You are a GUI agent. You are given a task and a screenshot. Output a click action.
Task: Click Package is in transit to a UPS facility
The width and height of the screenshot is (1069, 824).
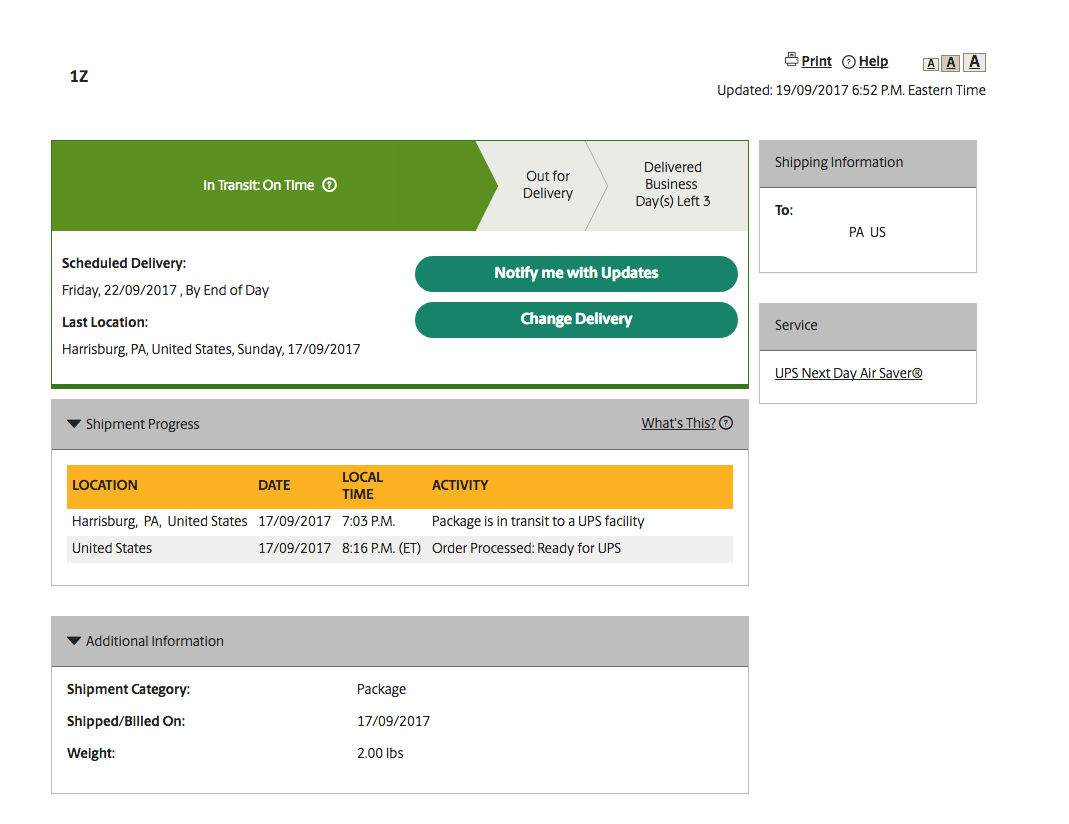point(538,521)
